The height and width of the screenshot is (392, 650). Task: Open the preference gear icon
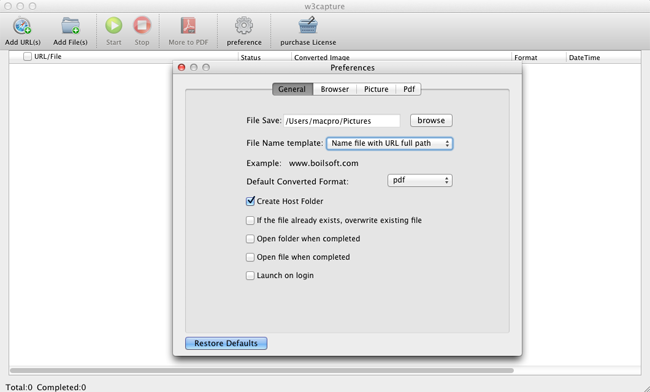click(244, 25)
